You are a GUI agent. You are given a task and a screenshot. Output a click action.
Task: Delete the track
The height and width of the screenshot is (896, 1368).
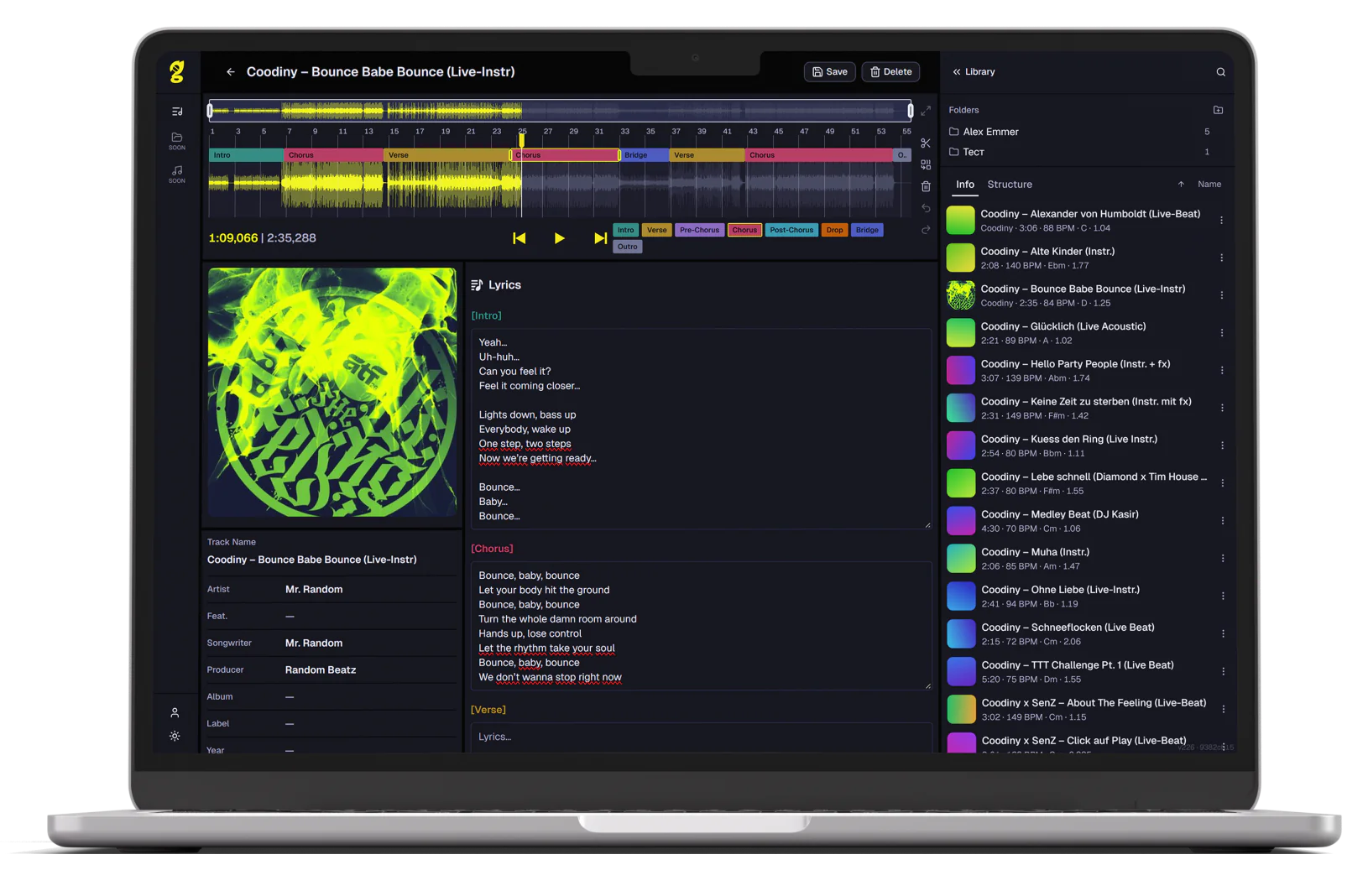tap(890, 72)
